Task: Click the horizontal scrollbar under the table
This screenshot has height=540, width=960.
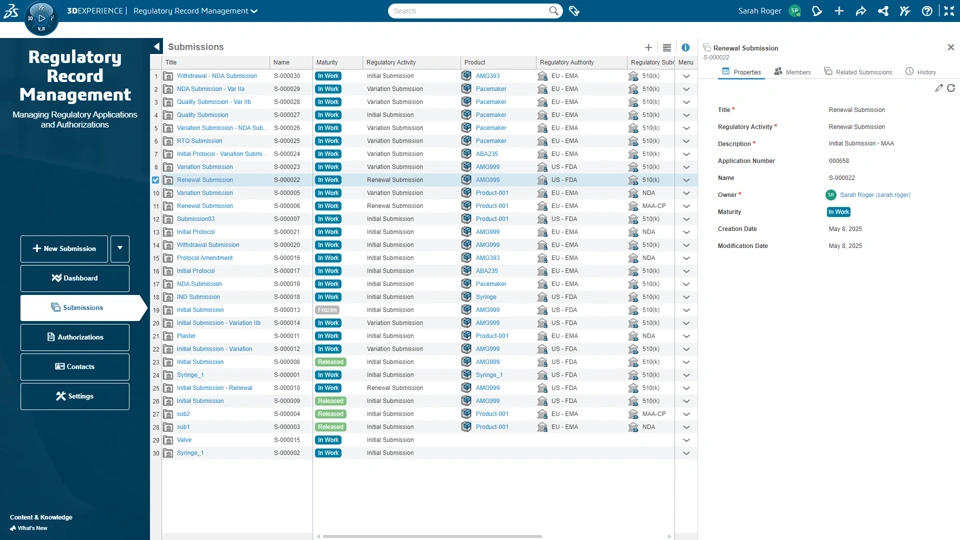Action: 432,536
